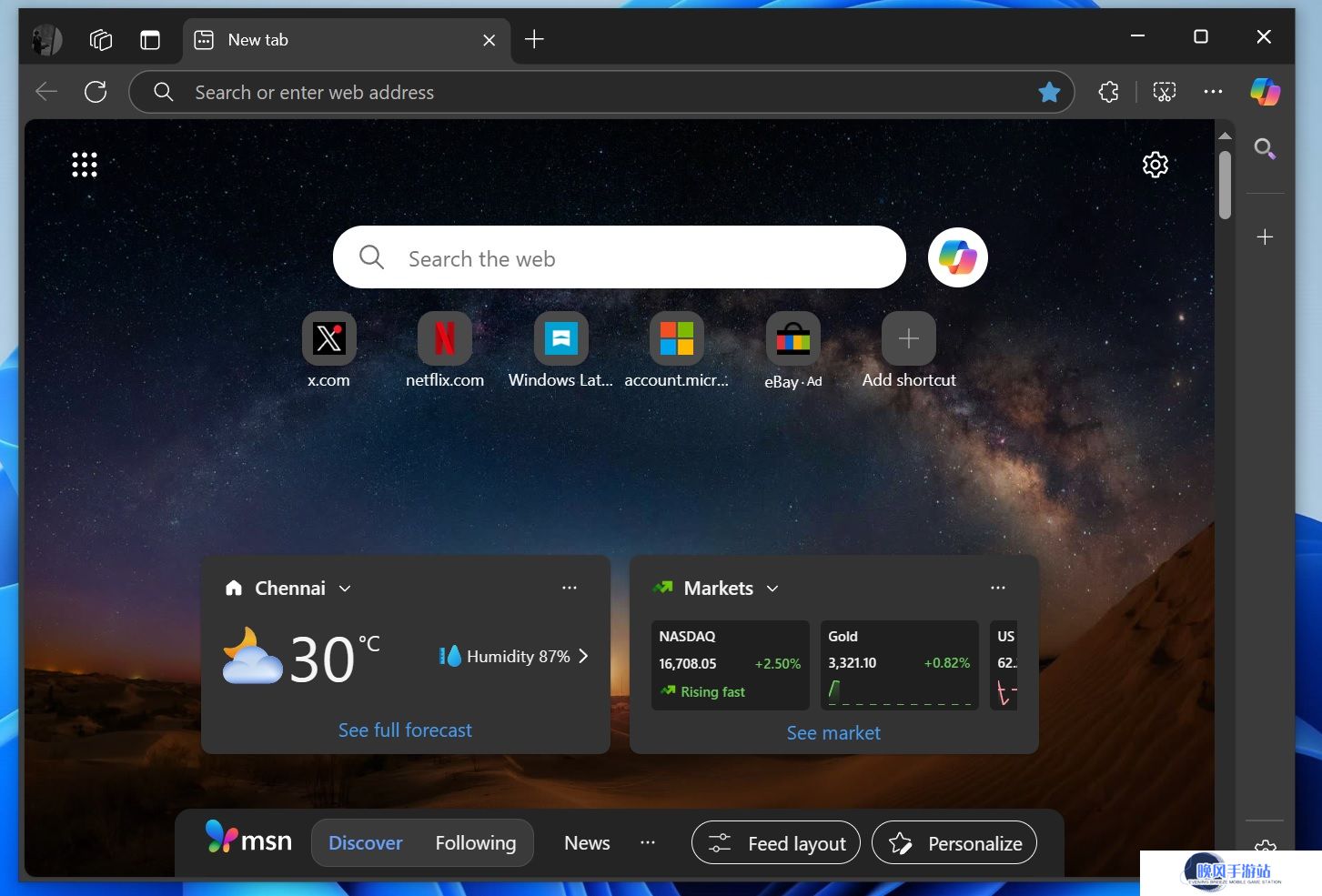This screenshot has height=896, width=1322.
Task: Click the weather cloud moon icon
Action: [252, 657]
